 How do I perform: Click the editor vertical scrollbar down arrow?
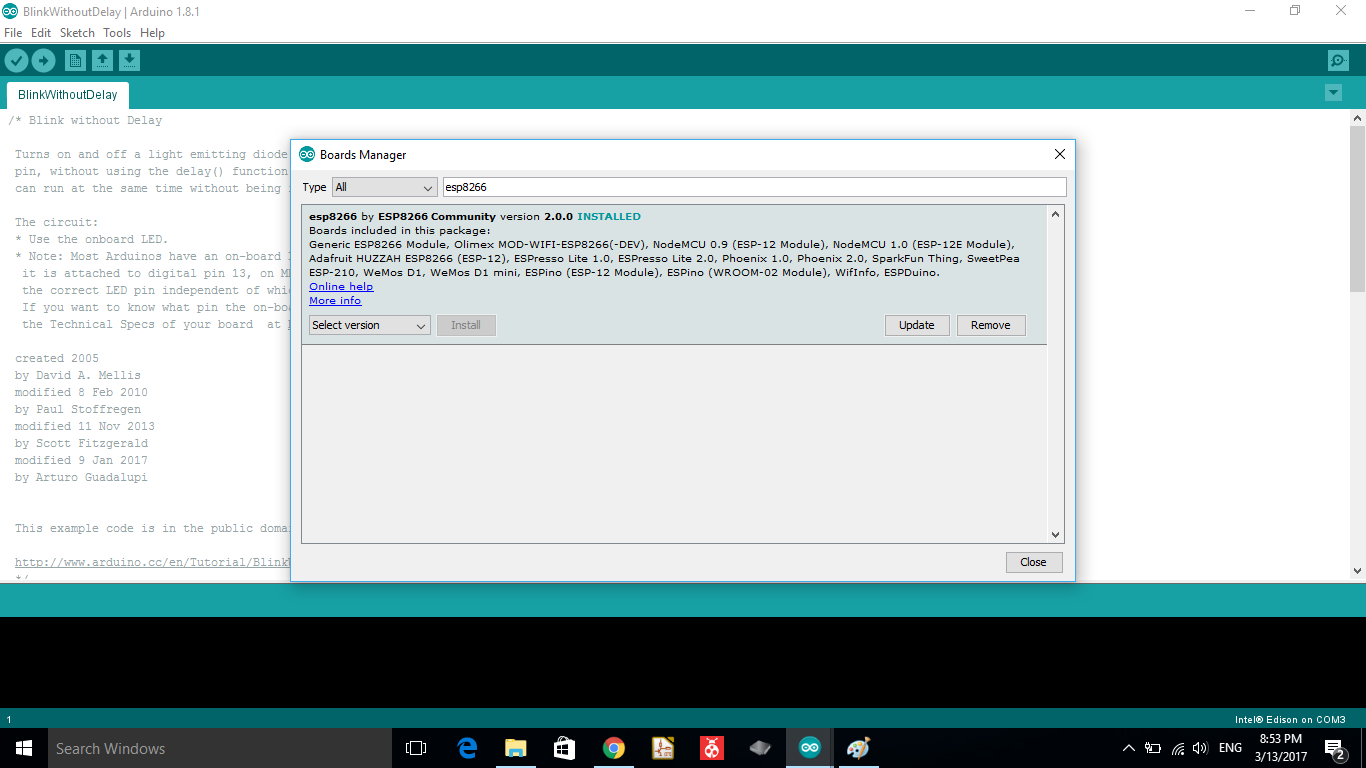[1357, 571]
